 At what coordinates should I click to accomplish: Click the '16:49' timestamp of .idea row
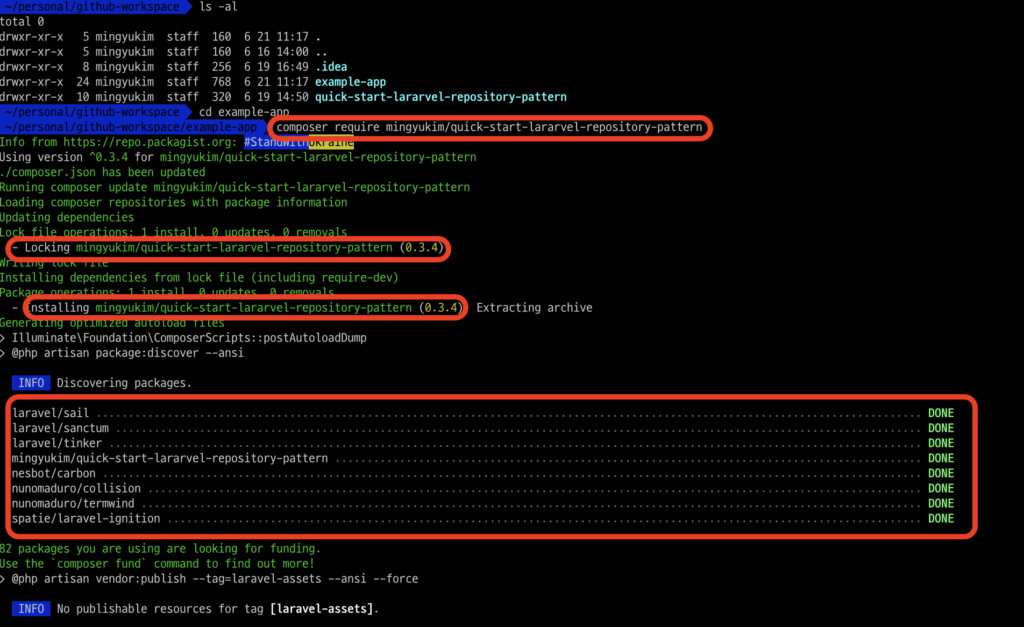coord(293,67)
